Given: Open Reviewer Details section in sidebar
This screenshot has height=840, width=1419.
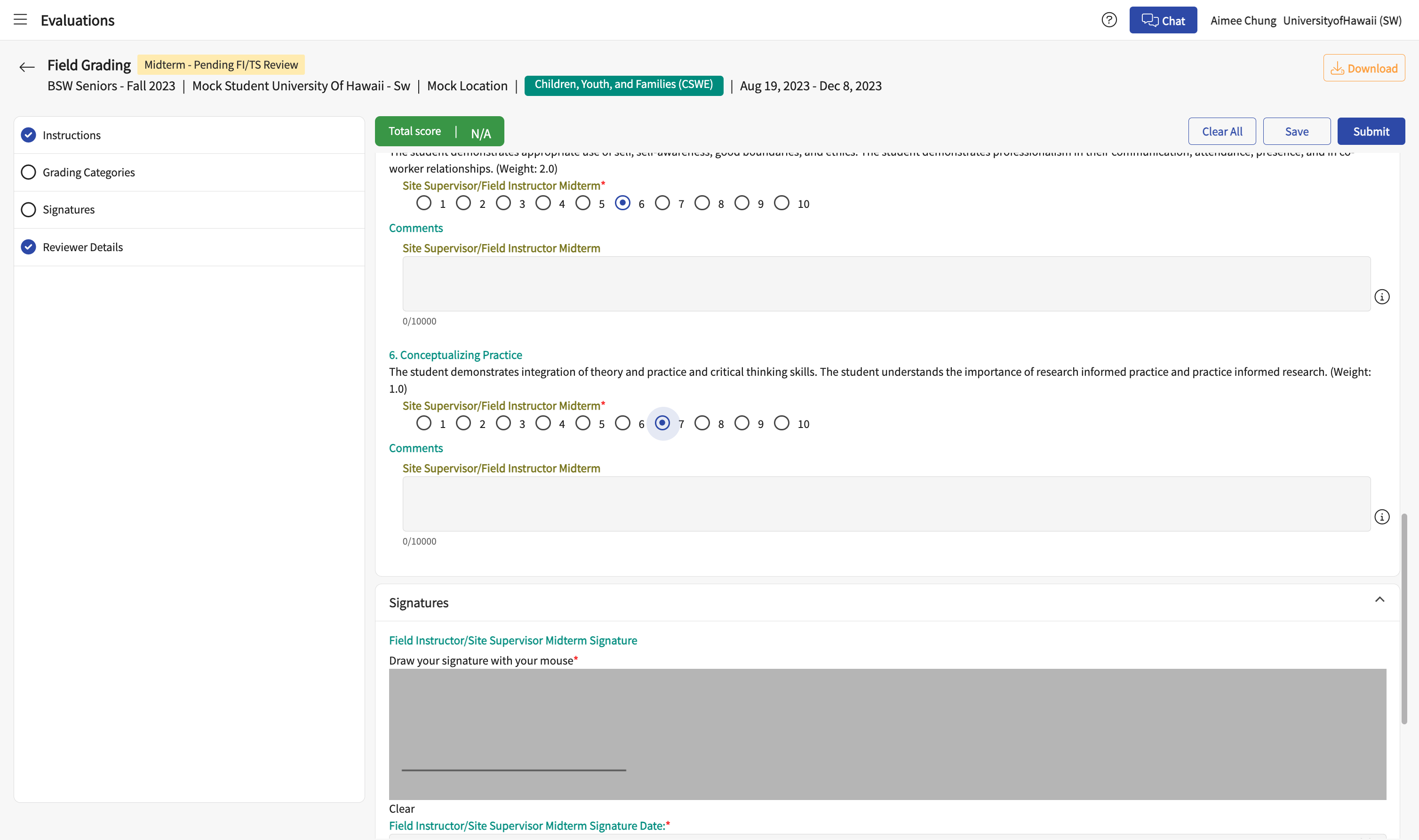Looking at the screenshot, I should pos(189,247).
